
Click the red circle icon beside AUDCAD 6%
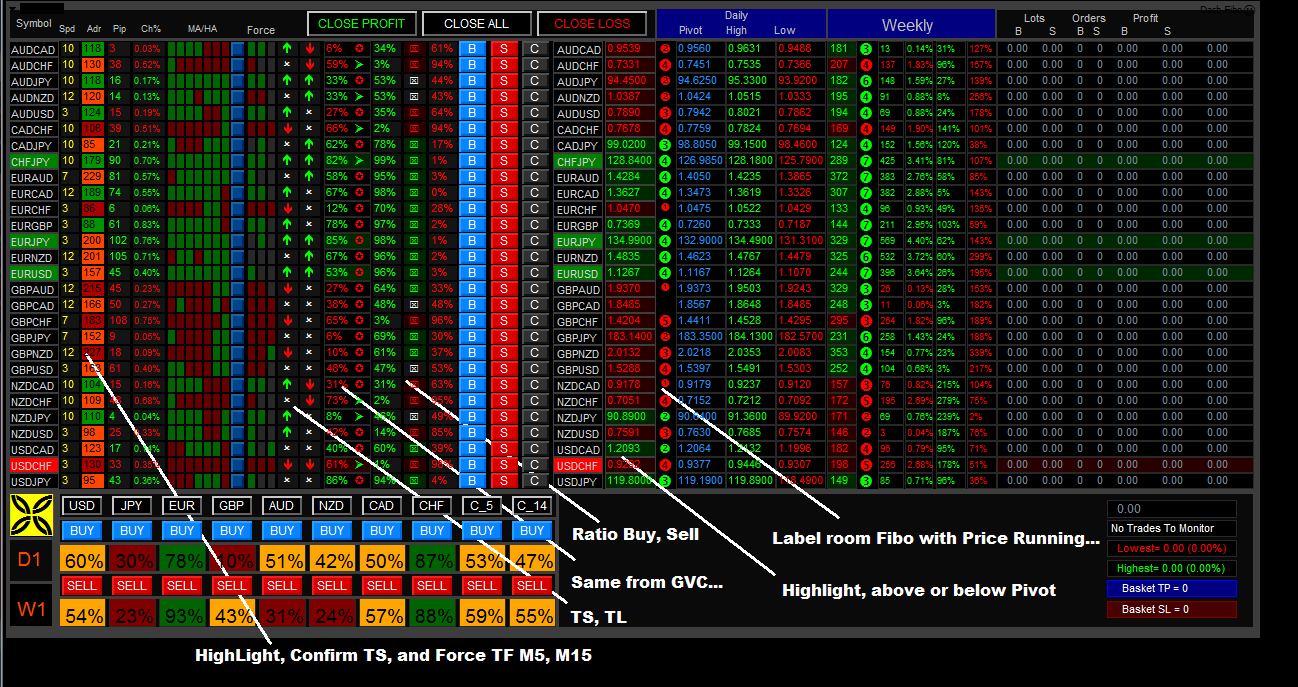point(357,49)
